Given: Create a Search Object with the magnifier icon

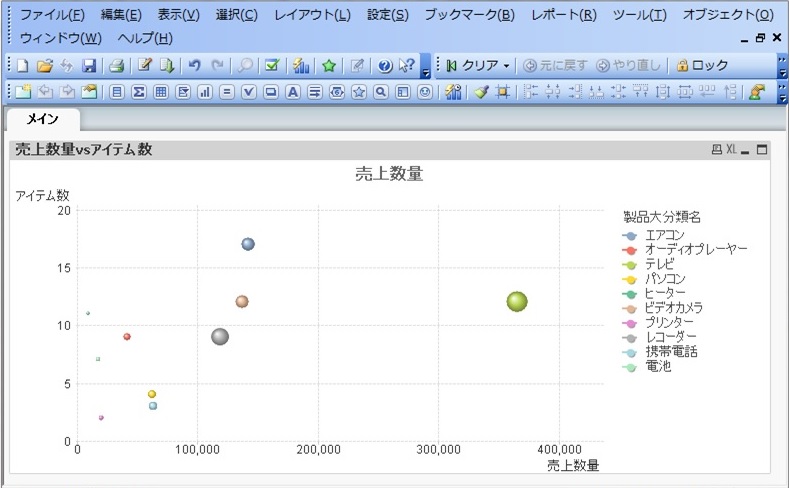Looking at the screenshot, I should (381, 92).
